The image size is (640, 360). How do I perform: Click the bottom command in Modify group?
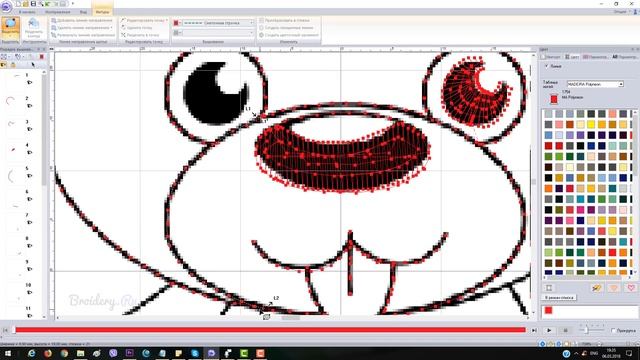(289, 35)
